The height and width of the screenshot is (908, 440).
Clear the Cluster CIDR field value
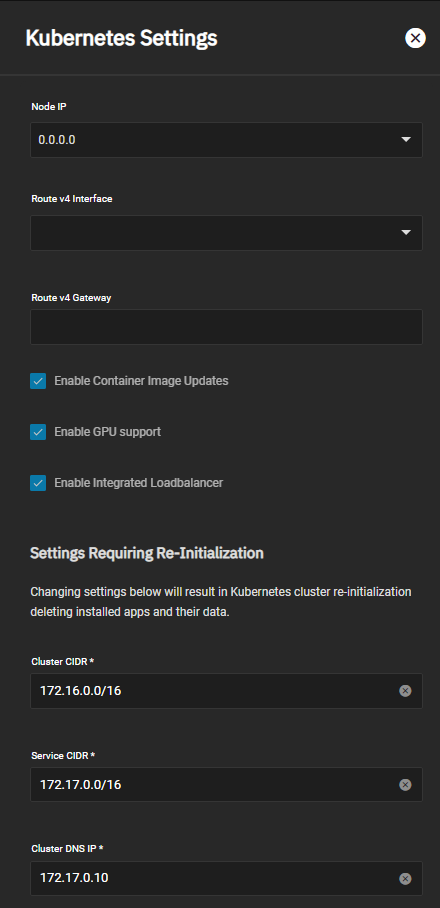pyautogui.click(x=405, y=690)
